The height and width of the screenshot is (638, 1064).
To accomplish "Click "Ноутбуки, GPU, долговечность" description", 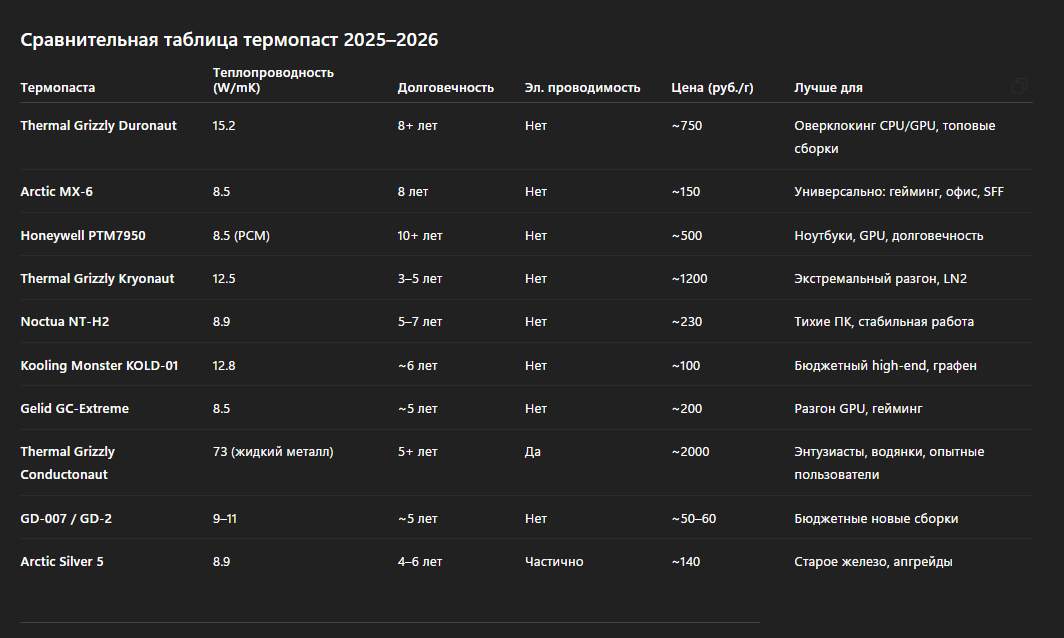I will click(888, 236).
